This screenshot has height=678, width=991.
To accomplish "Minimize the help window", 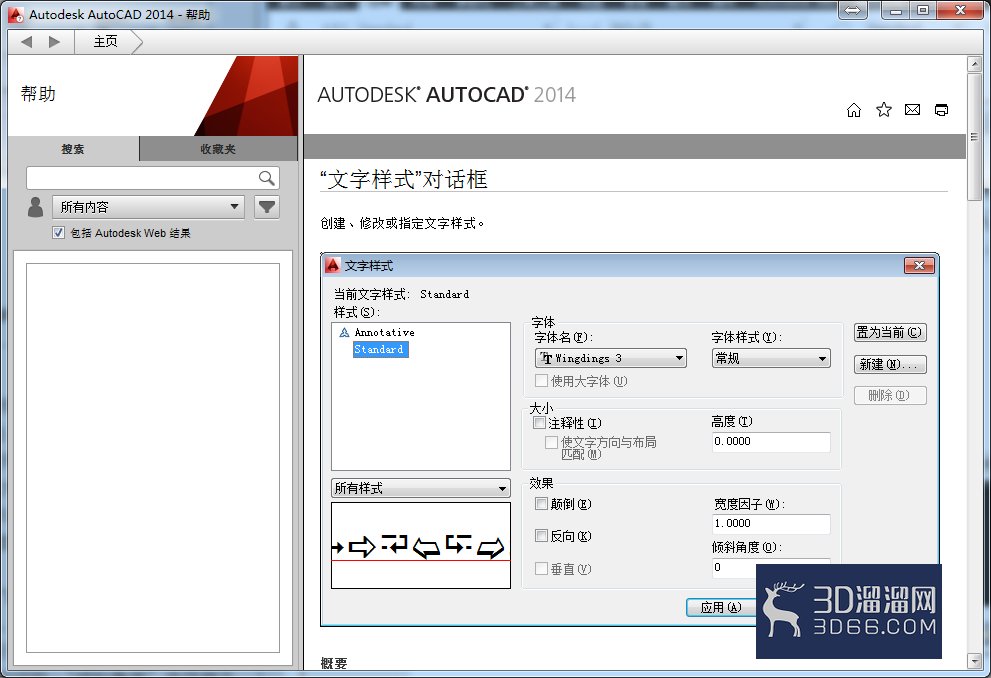I will click(896, 10).
